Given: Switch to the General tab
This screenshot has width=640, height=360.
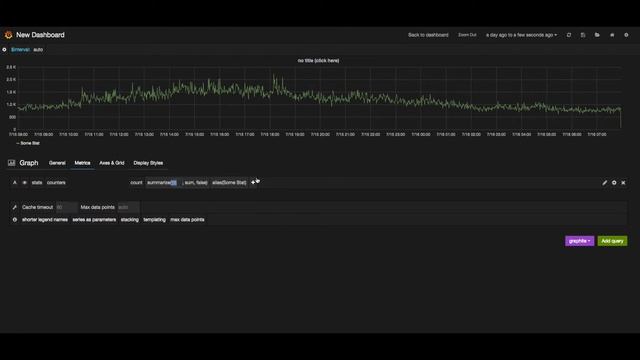Looking at the screenshot, I should click(57, 163).
